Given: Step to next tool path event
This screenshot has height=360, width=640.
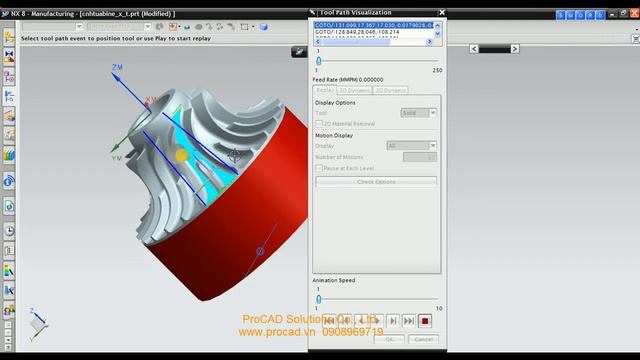Looking at the screenshot, I should coord(393,321).
